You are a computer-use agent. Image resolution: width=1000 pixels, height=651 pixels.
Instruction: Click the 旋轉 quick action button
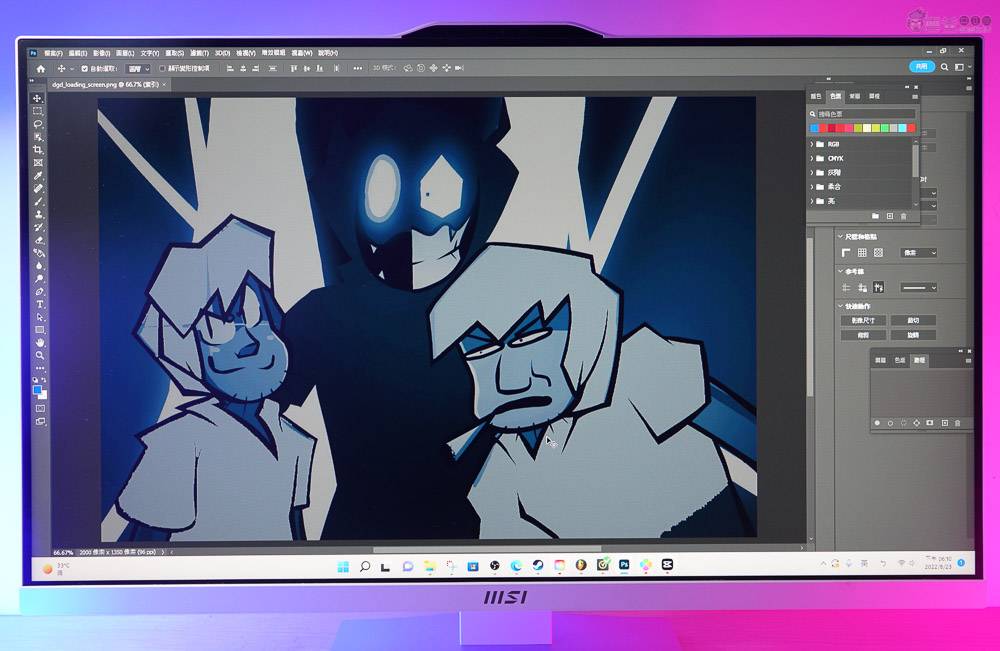click(x=913, y=335)
